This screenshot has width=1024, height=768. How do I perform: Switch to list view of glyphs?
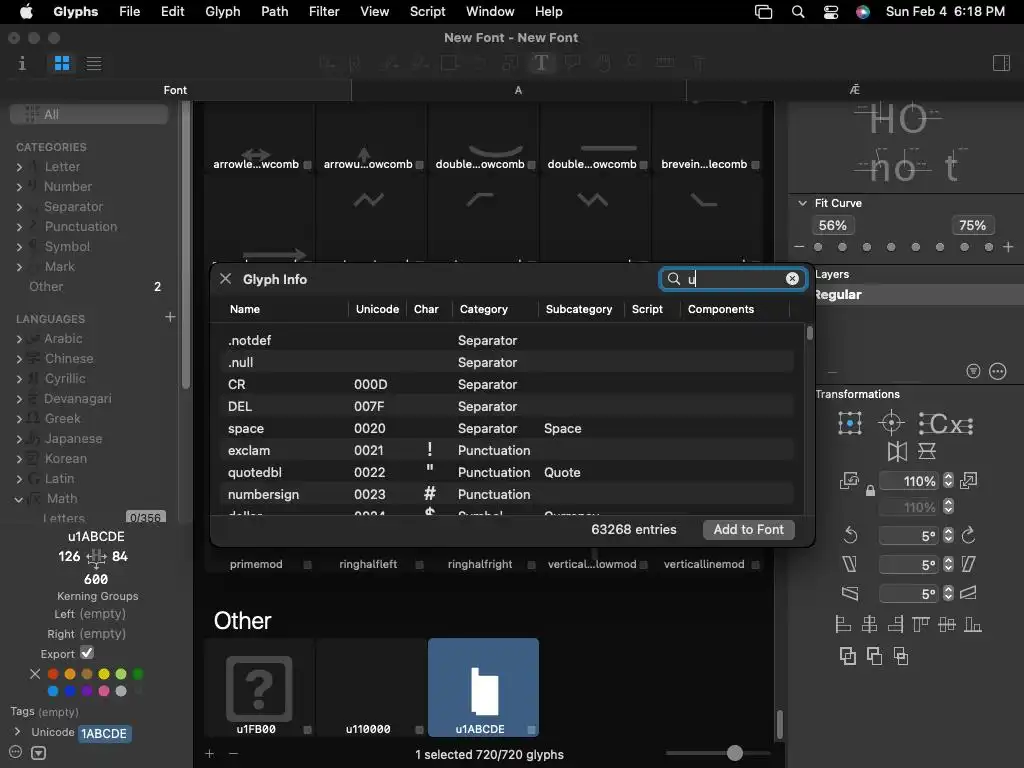(x=94, y=63)
